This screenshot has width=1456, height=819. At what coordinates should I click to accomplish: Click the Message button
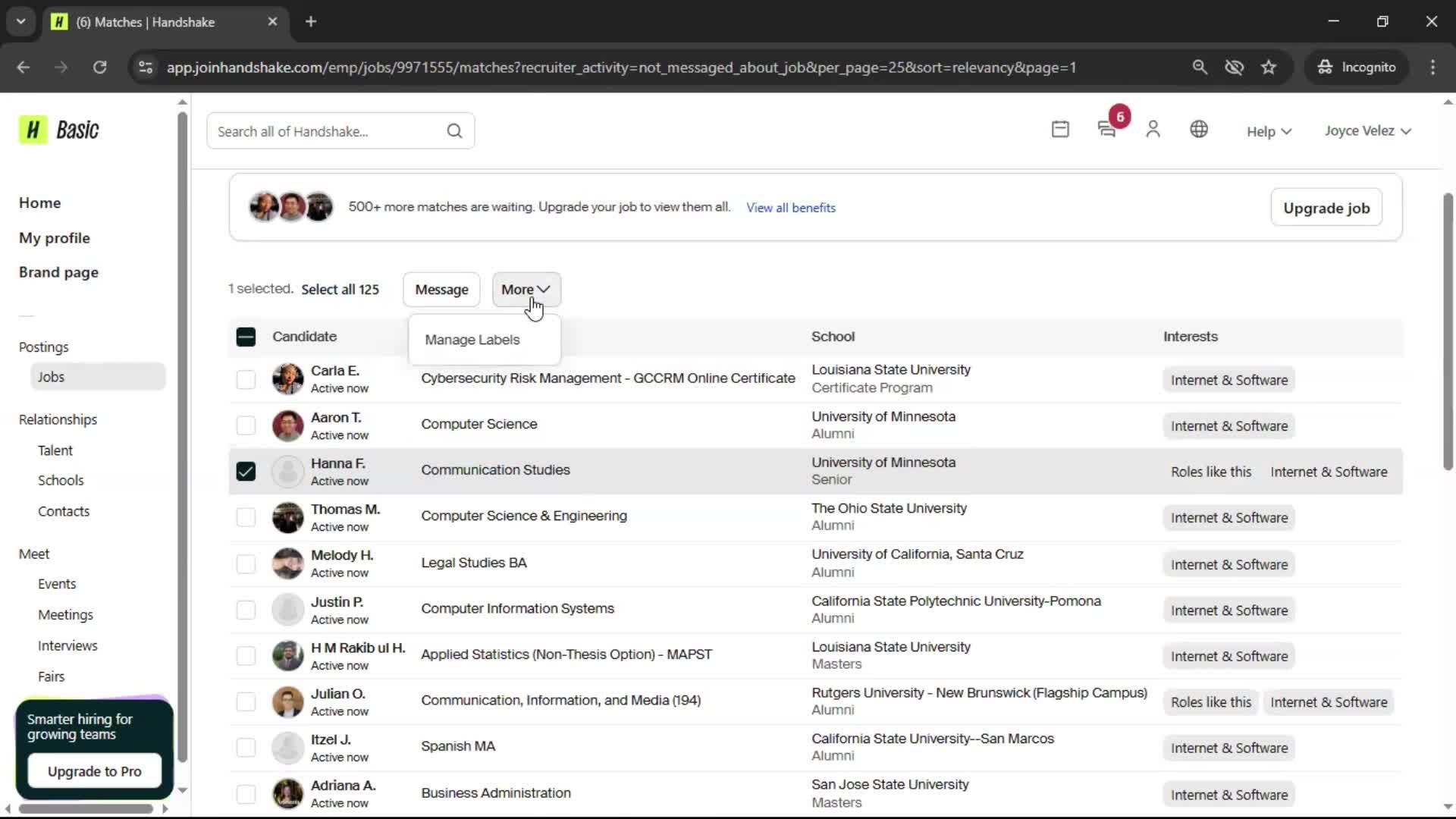tap(441, 290)
